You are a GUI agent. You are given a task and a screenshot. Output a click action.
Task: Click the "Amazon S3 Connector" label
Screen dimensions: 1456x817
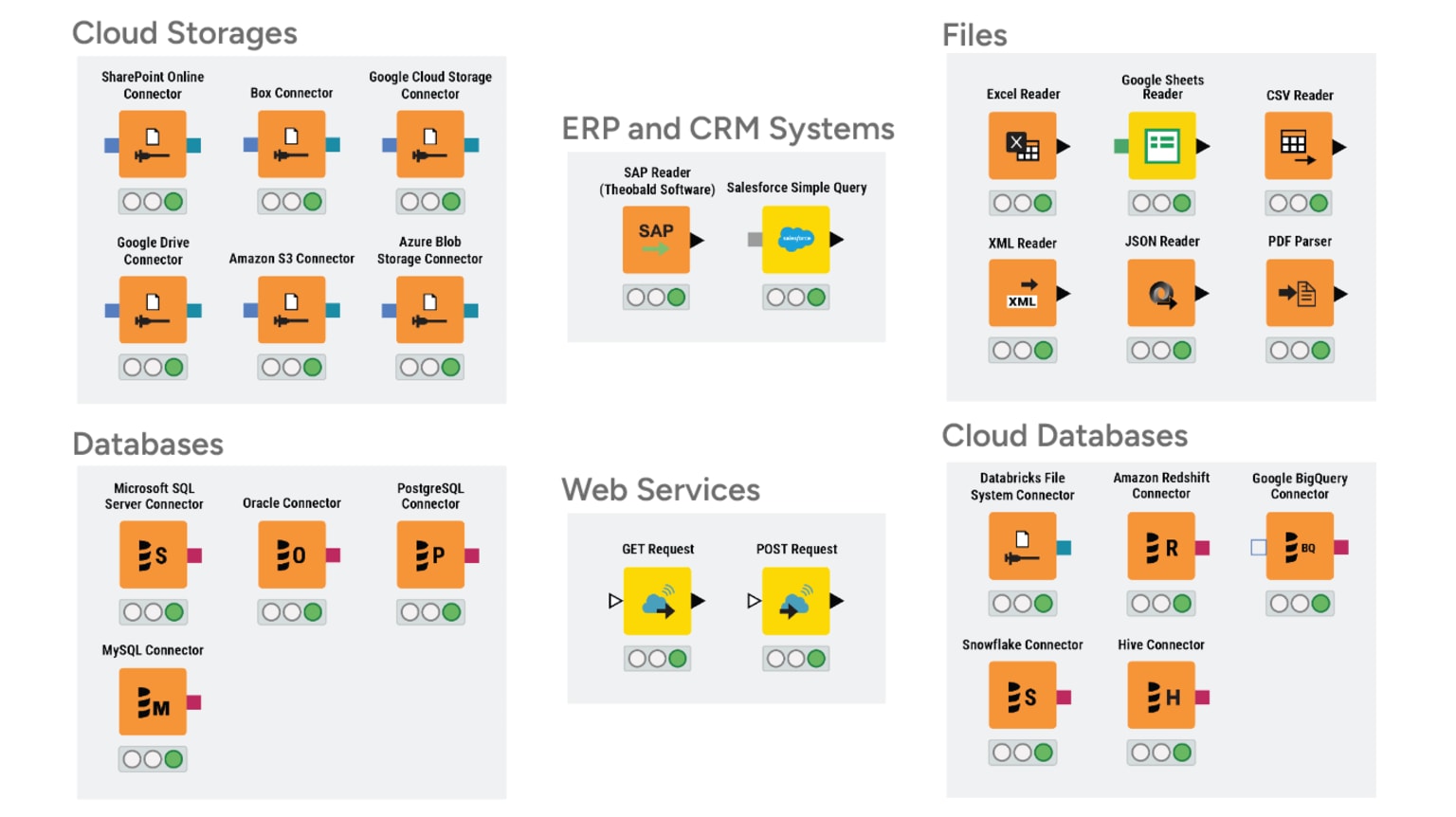[292, 259]
